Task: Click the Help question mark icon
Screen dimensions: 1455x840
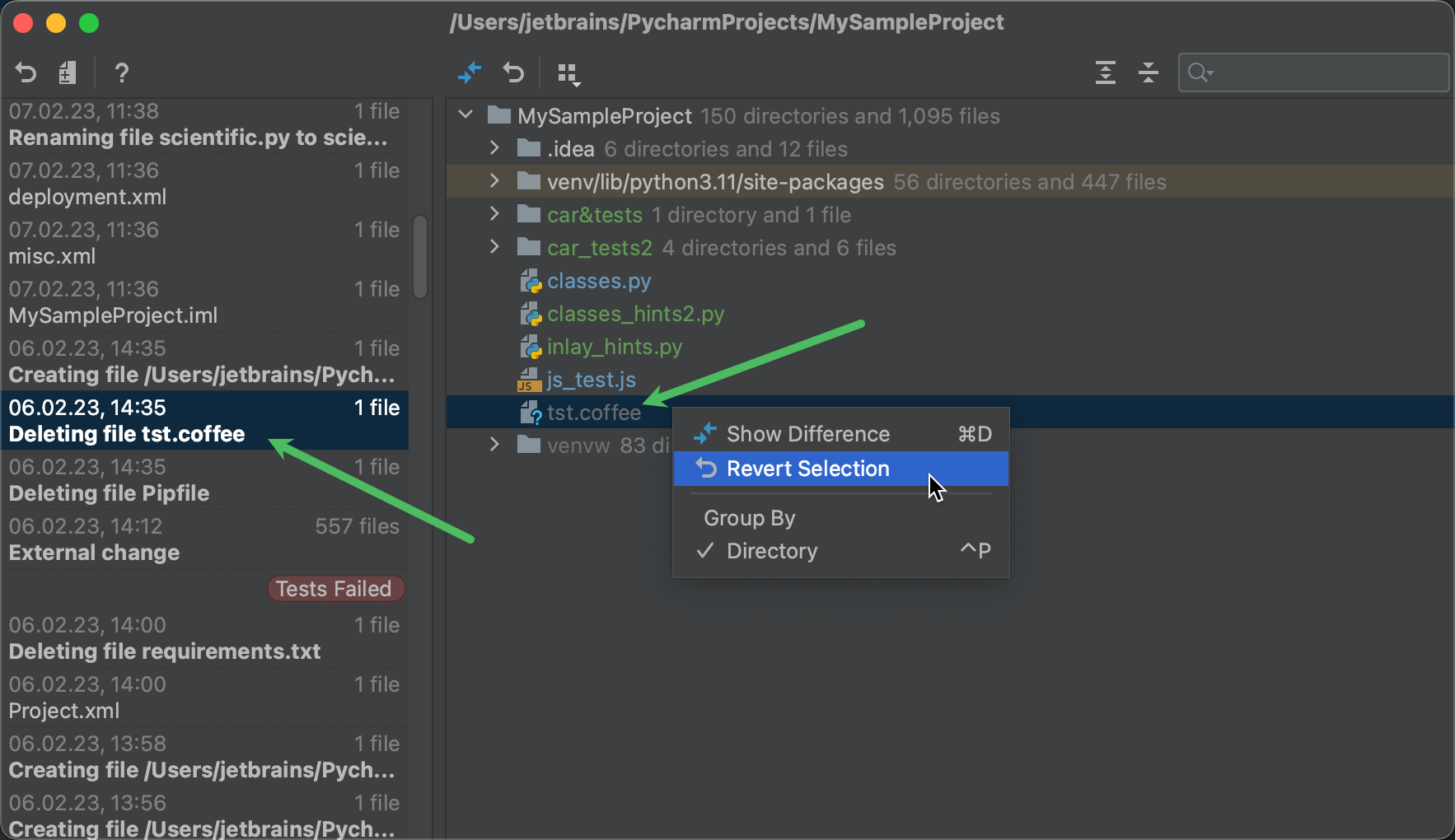Action: [121, 72]
